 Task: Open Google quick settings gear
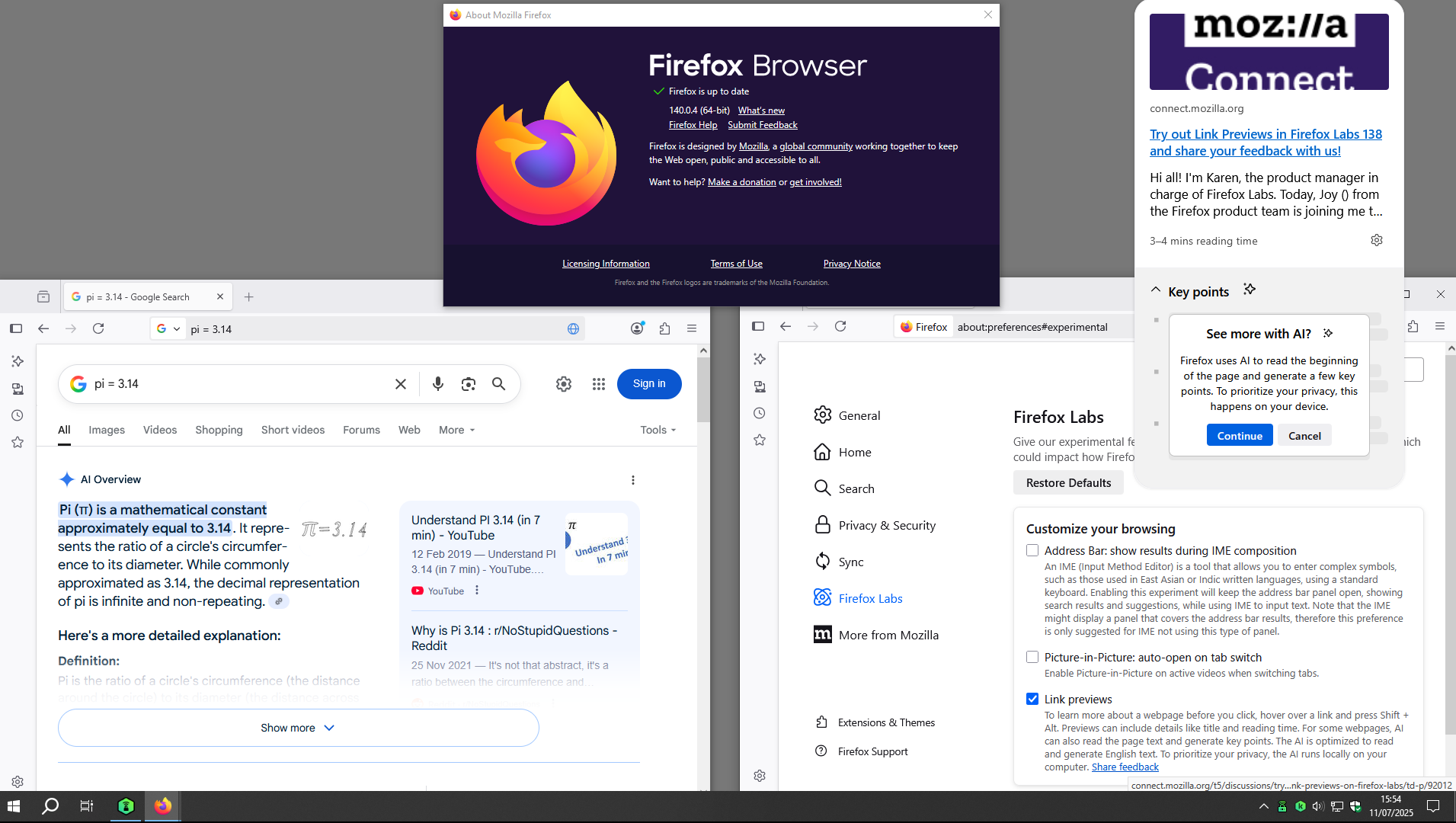tap(564, 384)
